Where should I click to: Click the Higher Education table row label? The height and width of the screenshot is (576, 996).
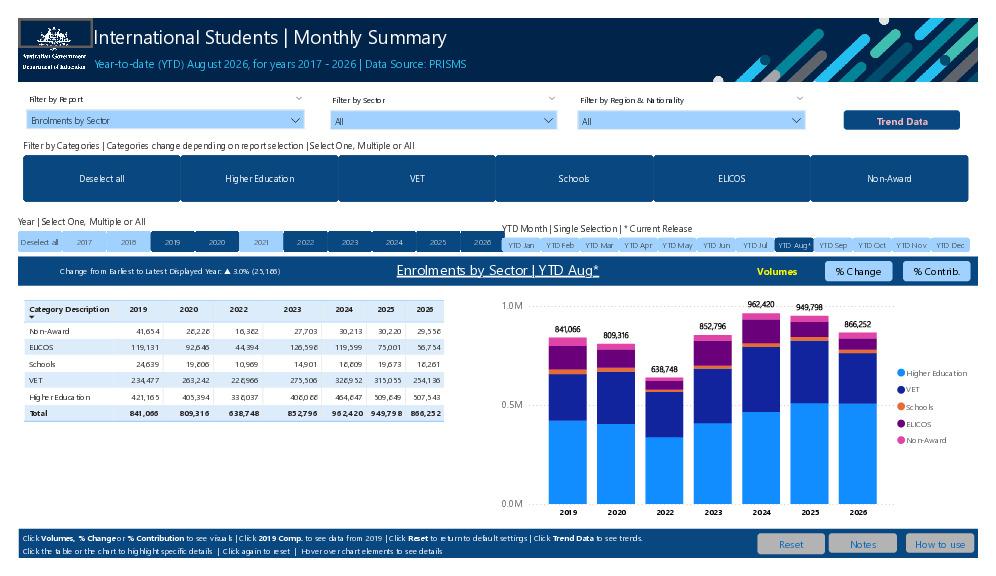point(60,397)
